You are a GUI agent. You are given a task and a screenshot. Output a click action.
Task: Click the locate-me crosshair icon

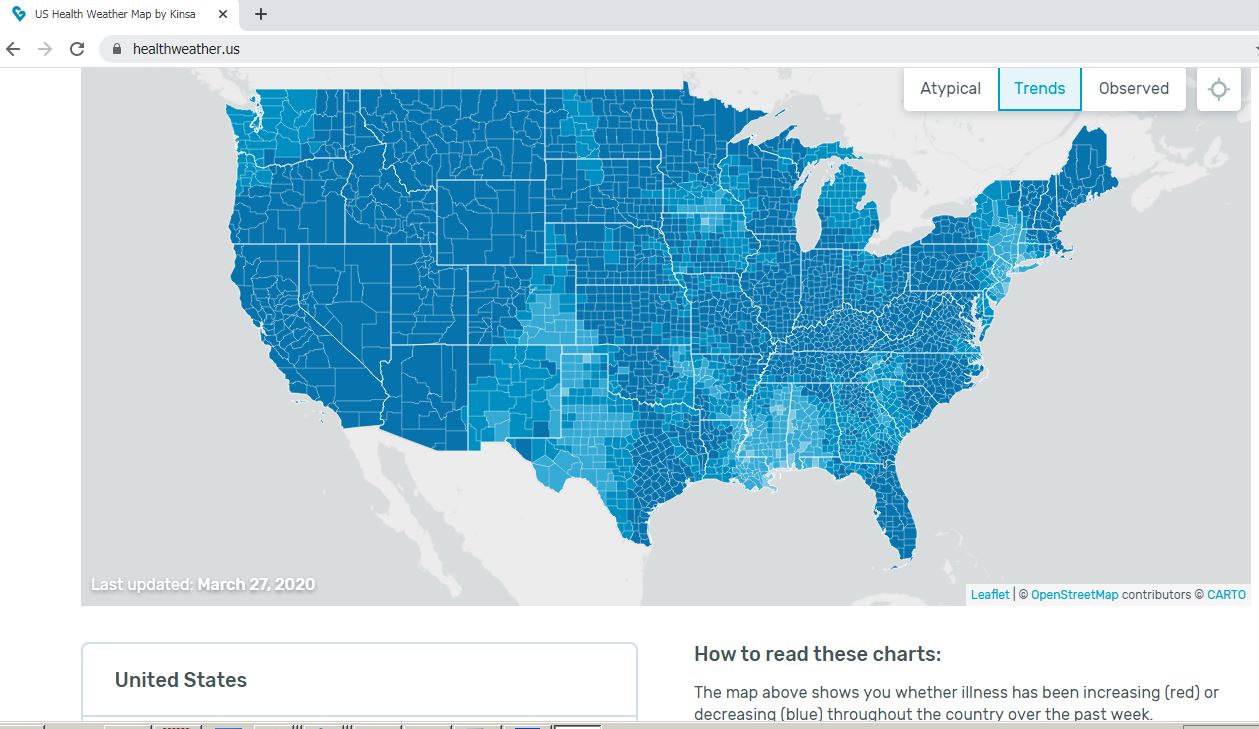coord(1218,89)
